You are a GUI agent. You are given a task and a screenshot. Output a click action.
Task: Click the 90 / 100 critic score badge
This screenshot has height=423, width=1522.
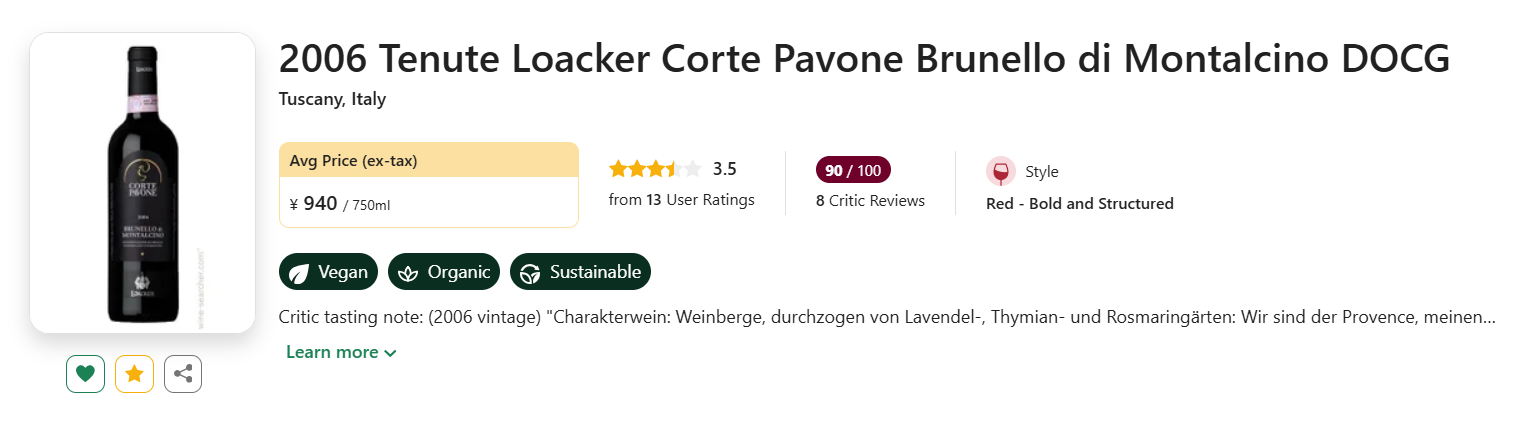click(x=853, y=170)
